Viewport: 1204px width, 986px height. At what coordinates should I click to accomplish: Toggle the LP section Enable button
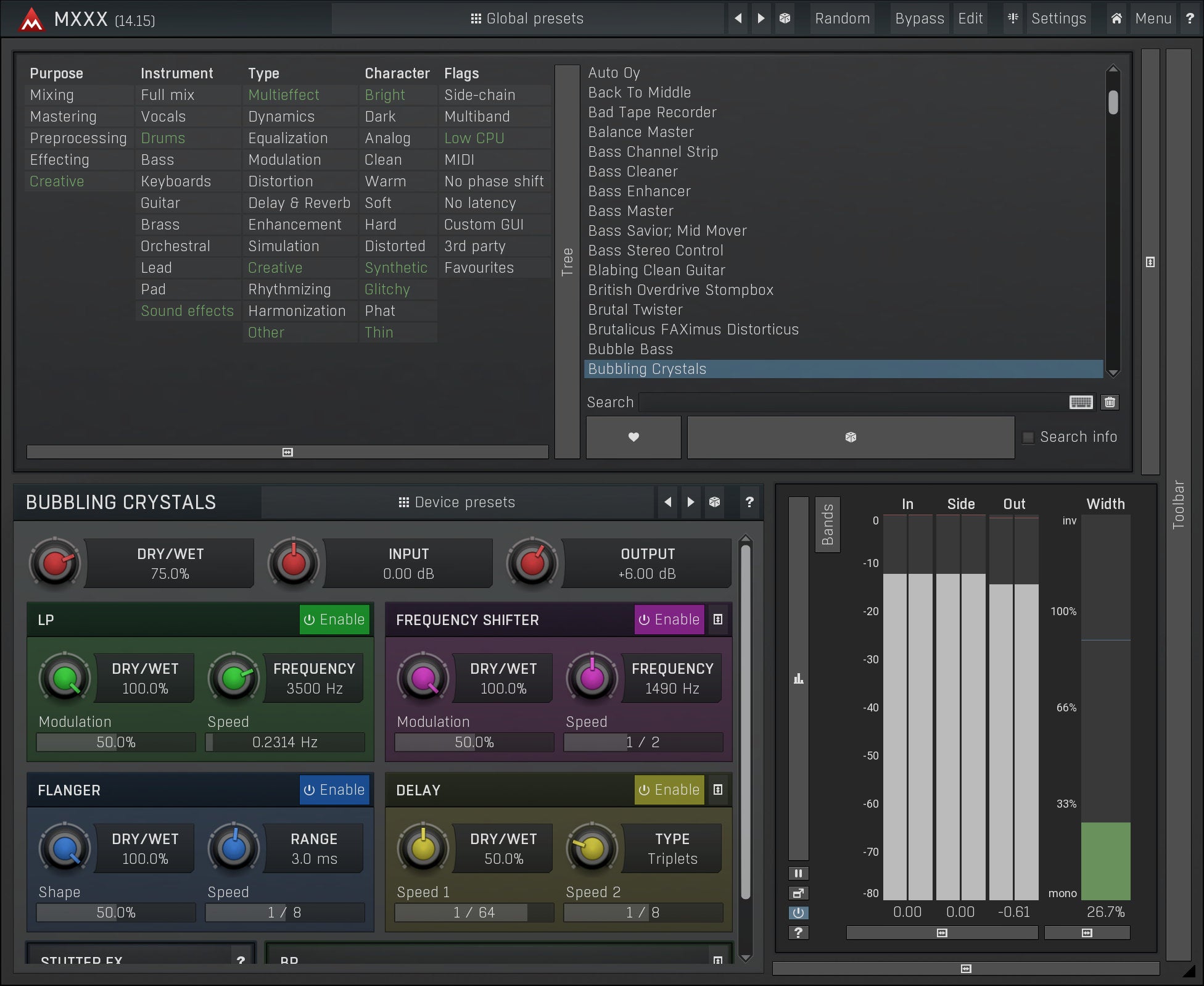click(334, 619)
